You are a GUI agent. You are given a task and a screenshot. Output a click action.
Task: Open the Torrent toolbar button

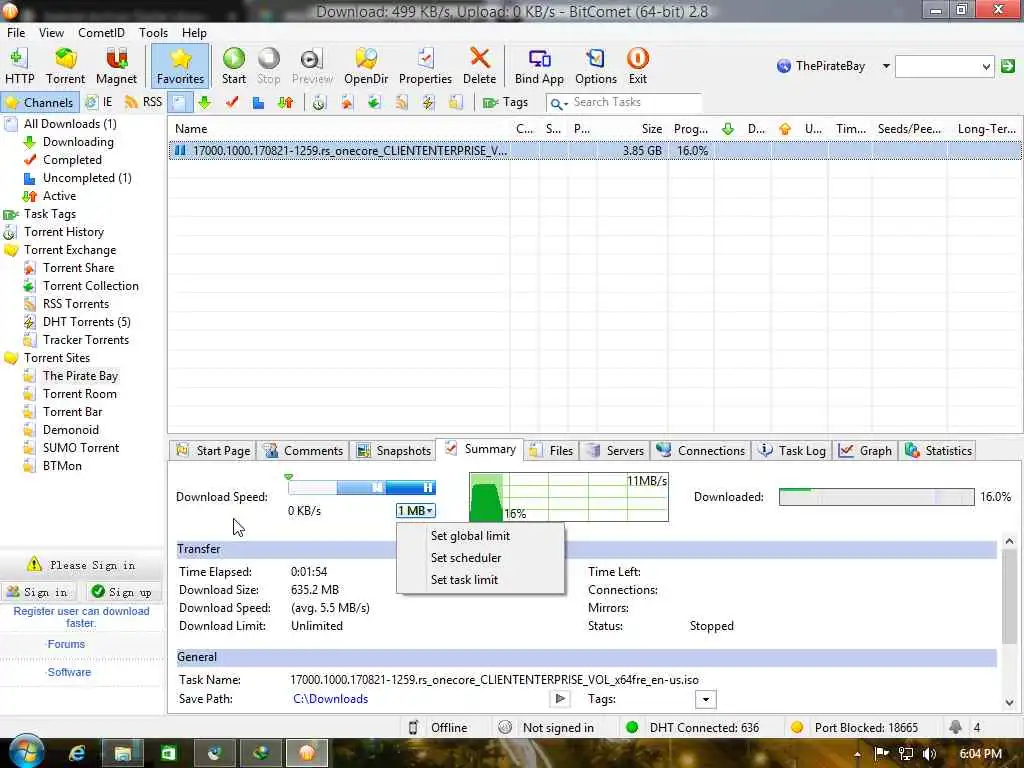pyautogui.click(x=65, y=66)
